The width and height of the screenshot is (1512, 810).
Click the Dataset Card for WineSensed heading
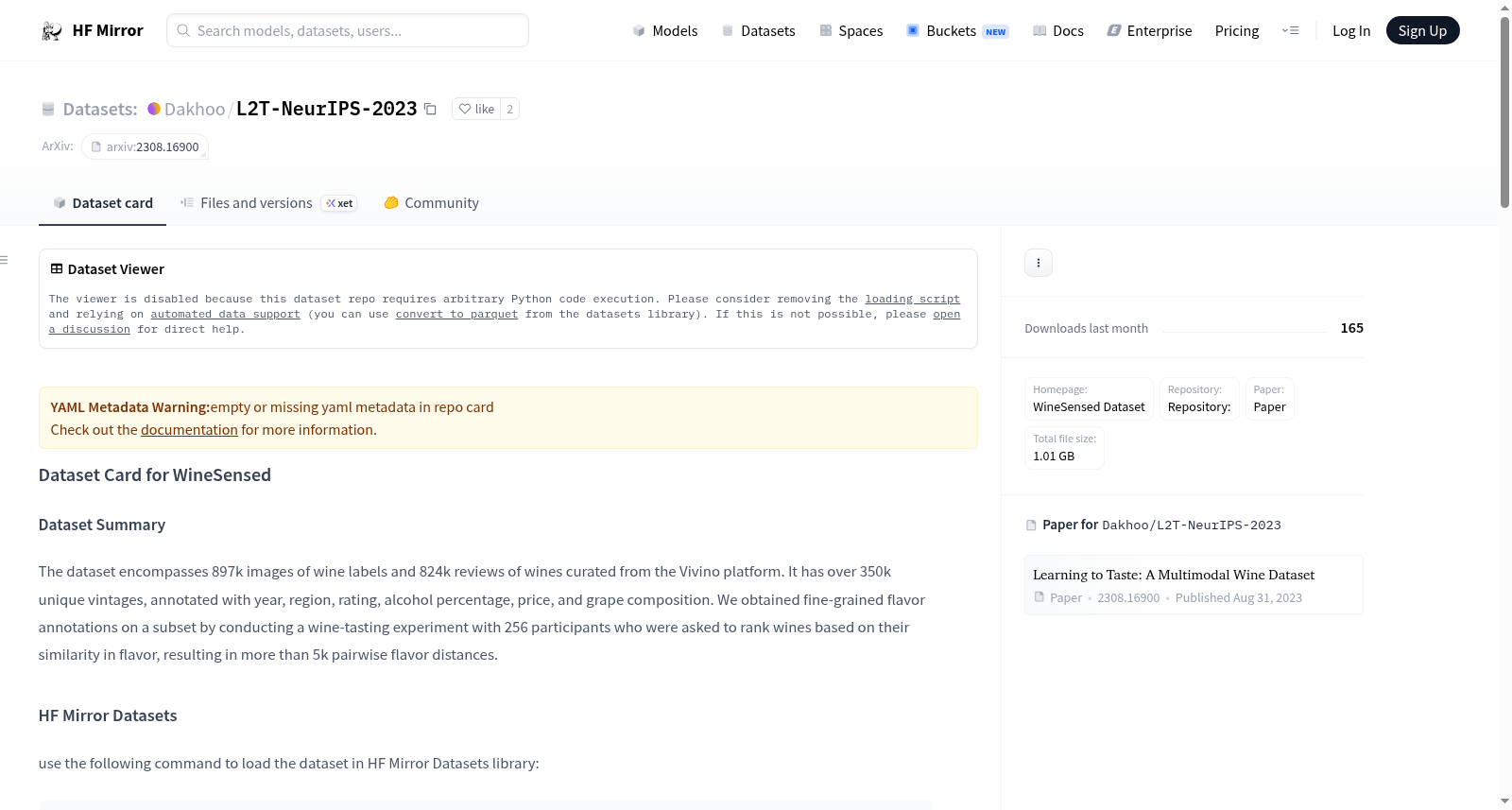point(155,475)
